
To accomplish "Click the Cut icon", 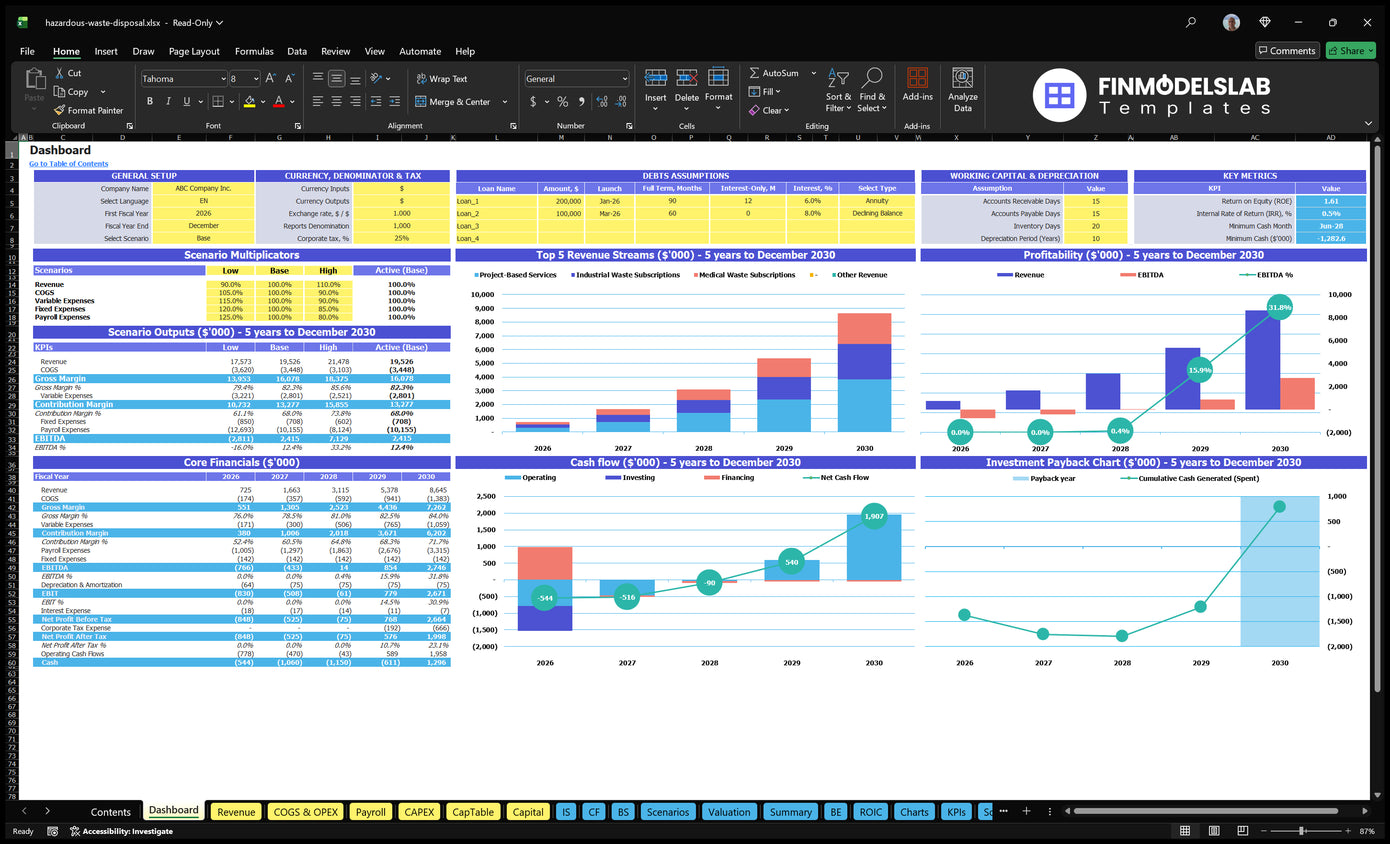I will (x=68, y=73).
